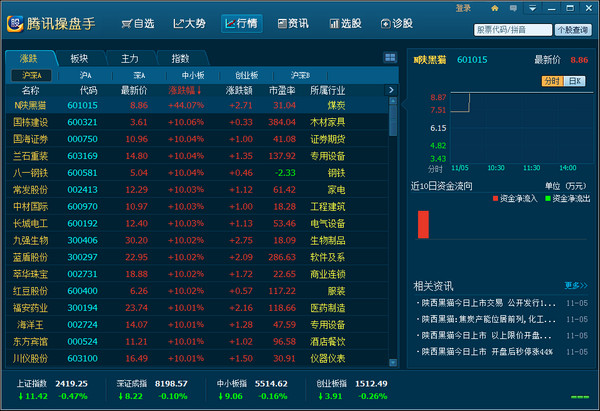
Task: Click the stock list scrollbar thumb
Action: [x=393, y=120]
